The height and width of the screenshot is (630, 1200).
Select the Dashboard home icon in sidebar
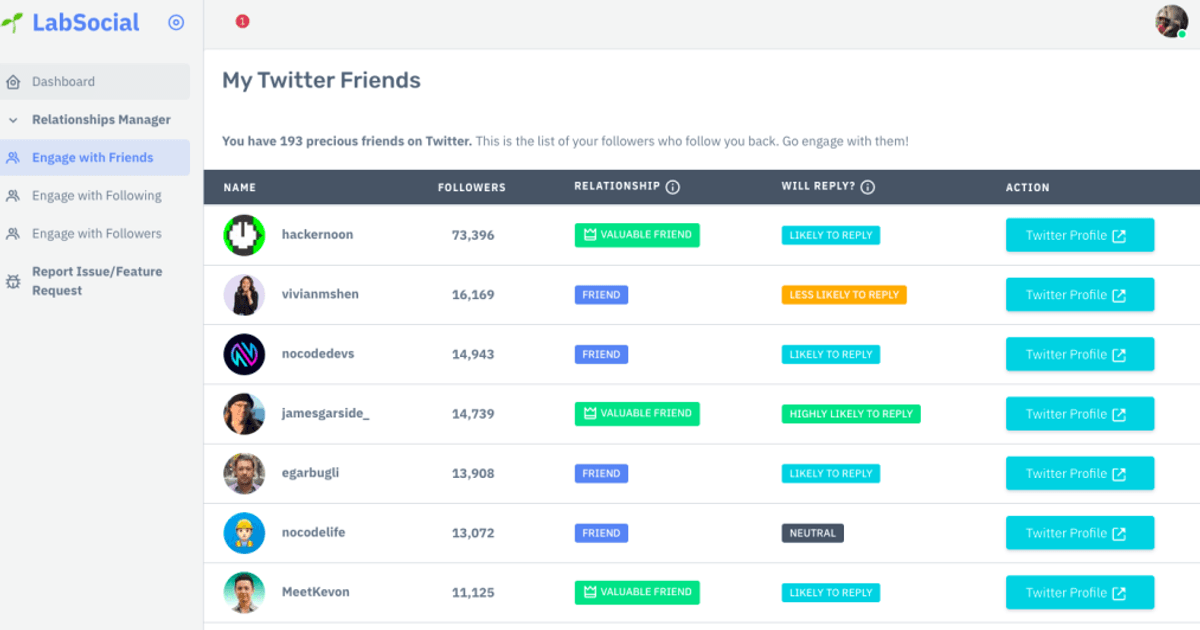click(13, 81)
